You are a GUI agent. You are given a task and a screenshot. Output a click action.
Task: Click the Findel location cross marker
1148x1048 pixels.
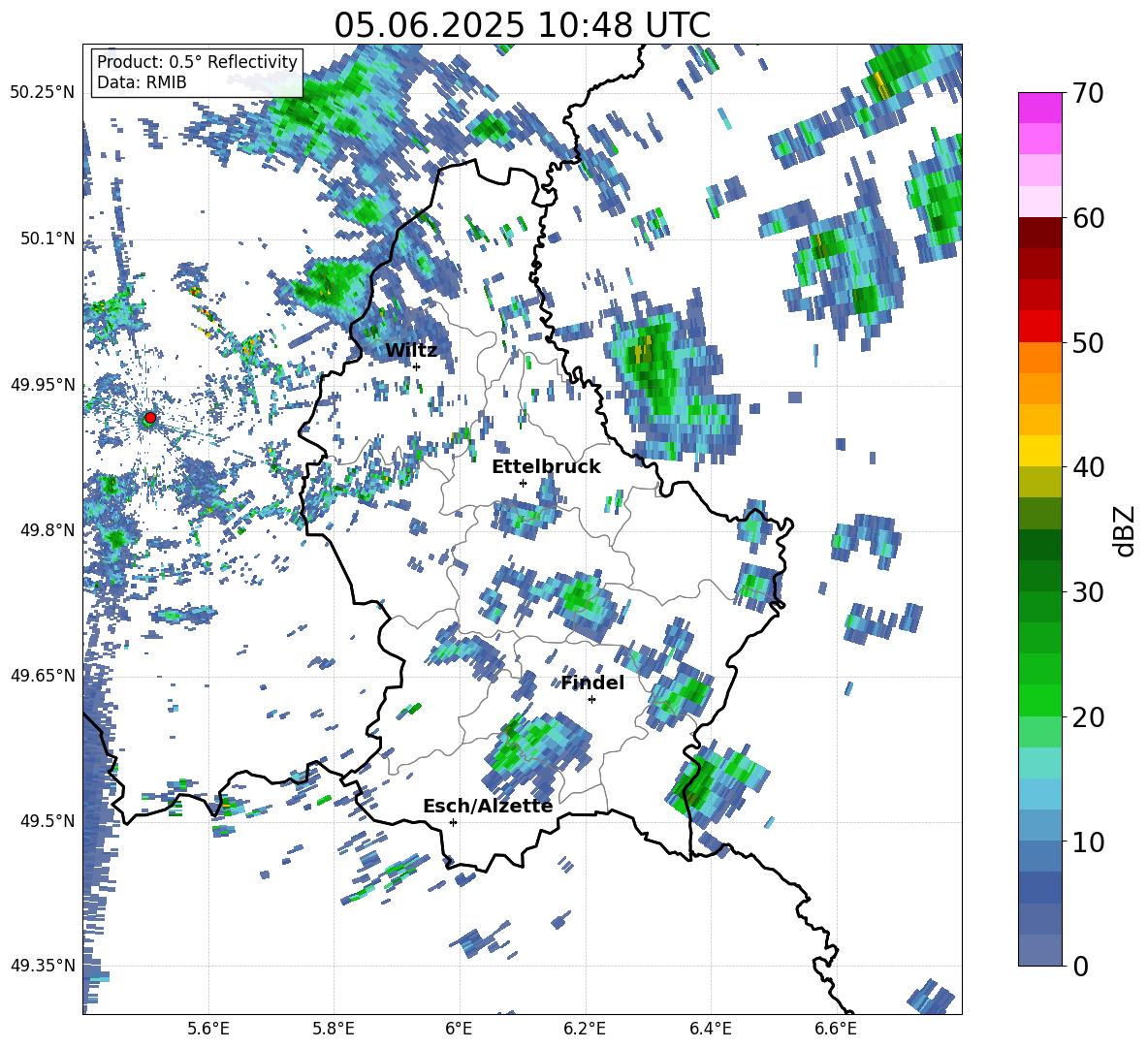pyautogui.click(x=591, y=700)
